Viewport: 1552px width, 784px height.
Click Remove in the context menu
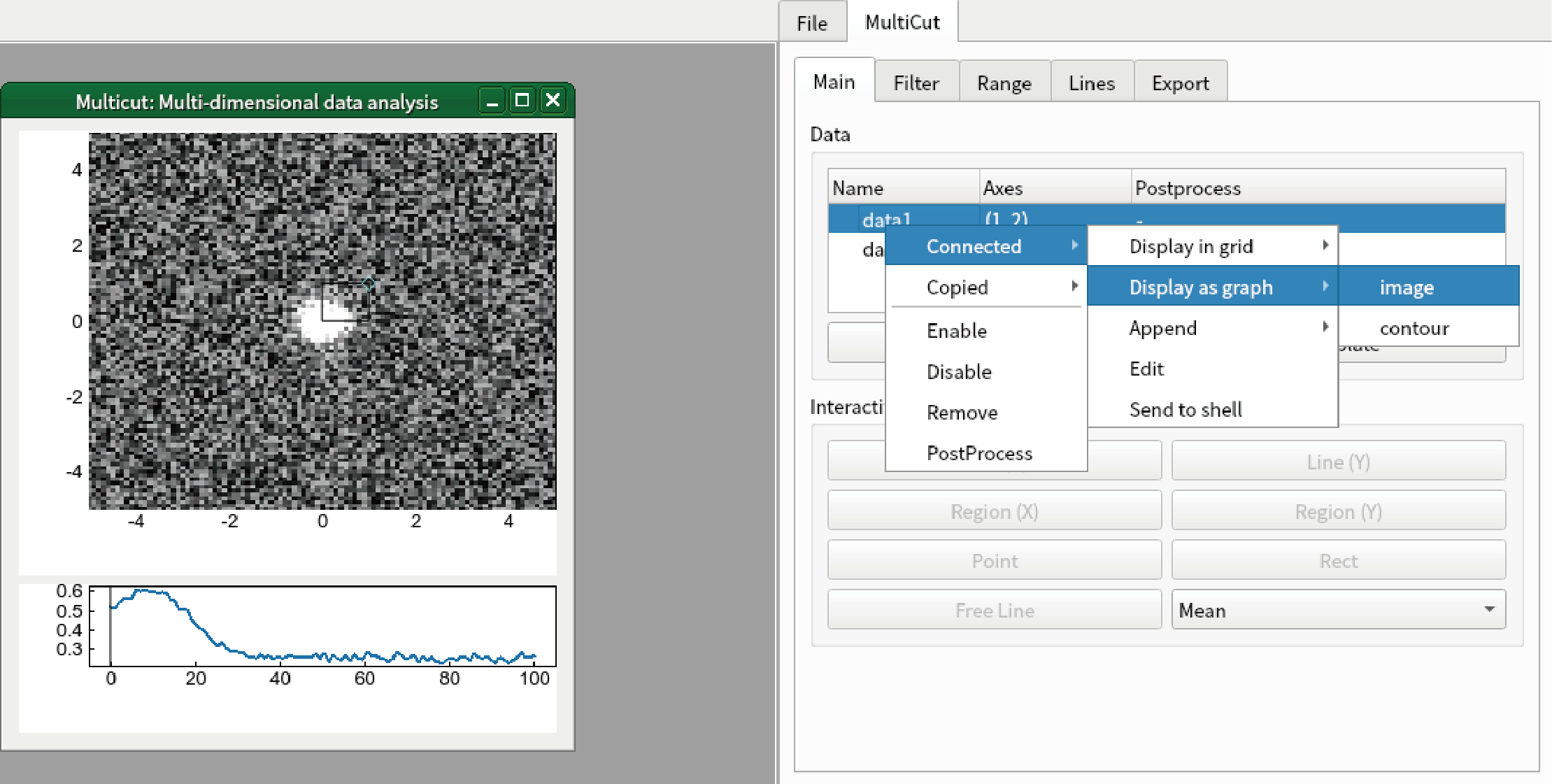[x=985, y=413]
